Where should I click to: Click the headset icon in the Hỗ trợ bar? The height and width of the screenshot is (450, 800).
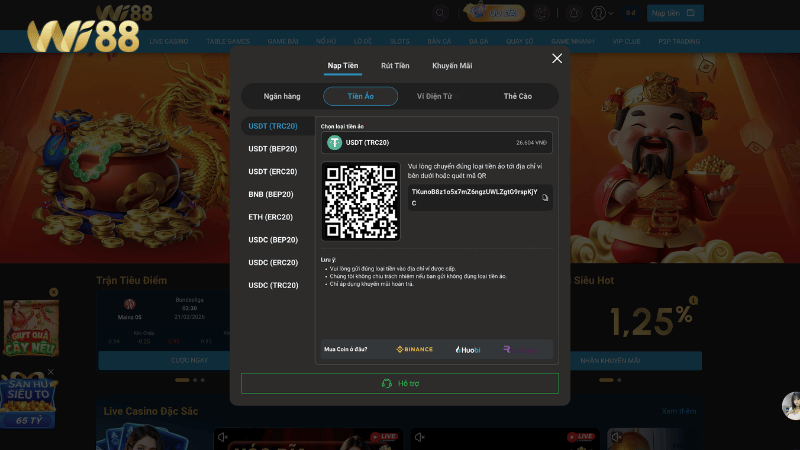386,383
